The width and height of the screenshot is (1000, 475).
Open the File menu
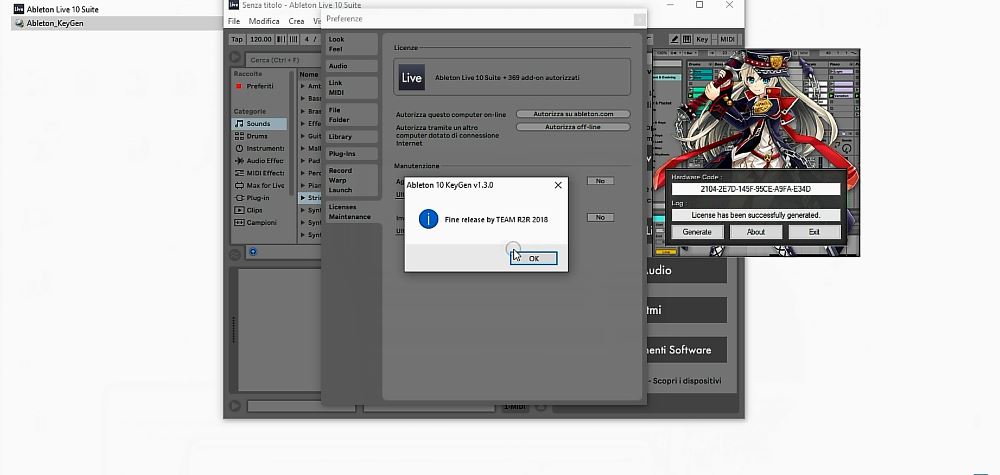pos(234,21)
